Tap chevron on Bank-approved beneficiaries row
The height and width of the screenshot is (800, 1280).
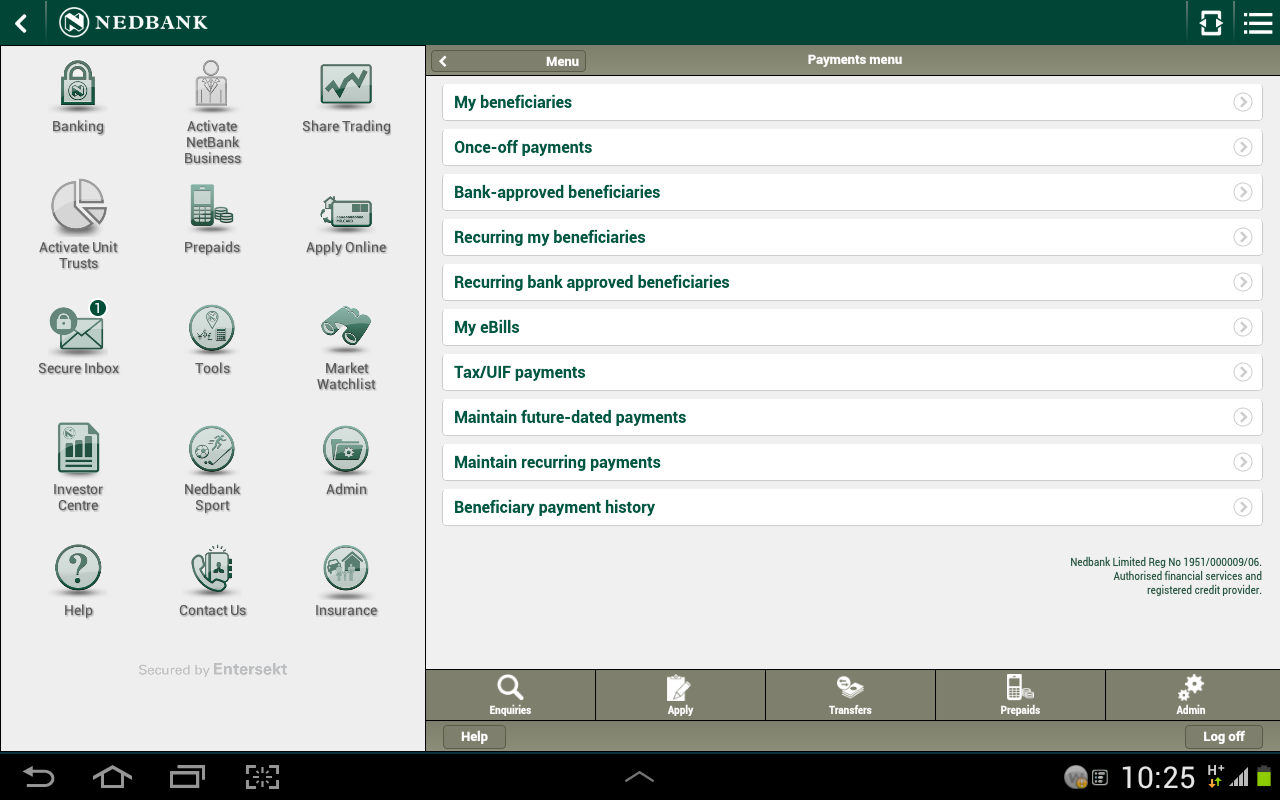[1243, 192]
